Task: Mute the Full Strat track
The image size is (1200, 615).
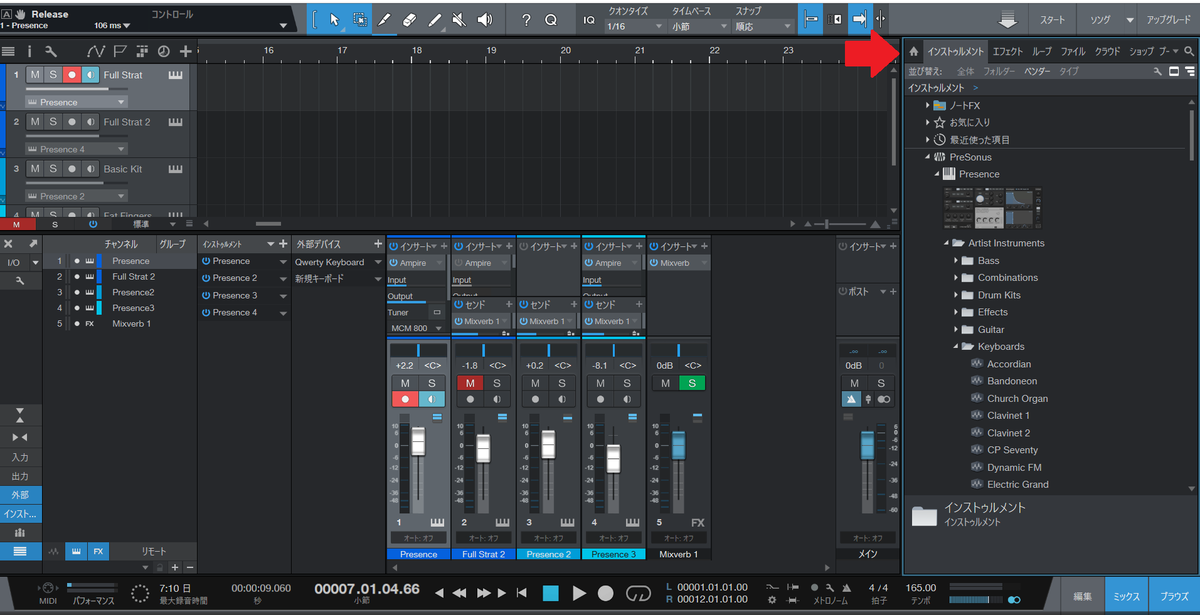Action: (x=35, y=75)
